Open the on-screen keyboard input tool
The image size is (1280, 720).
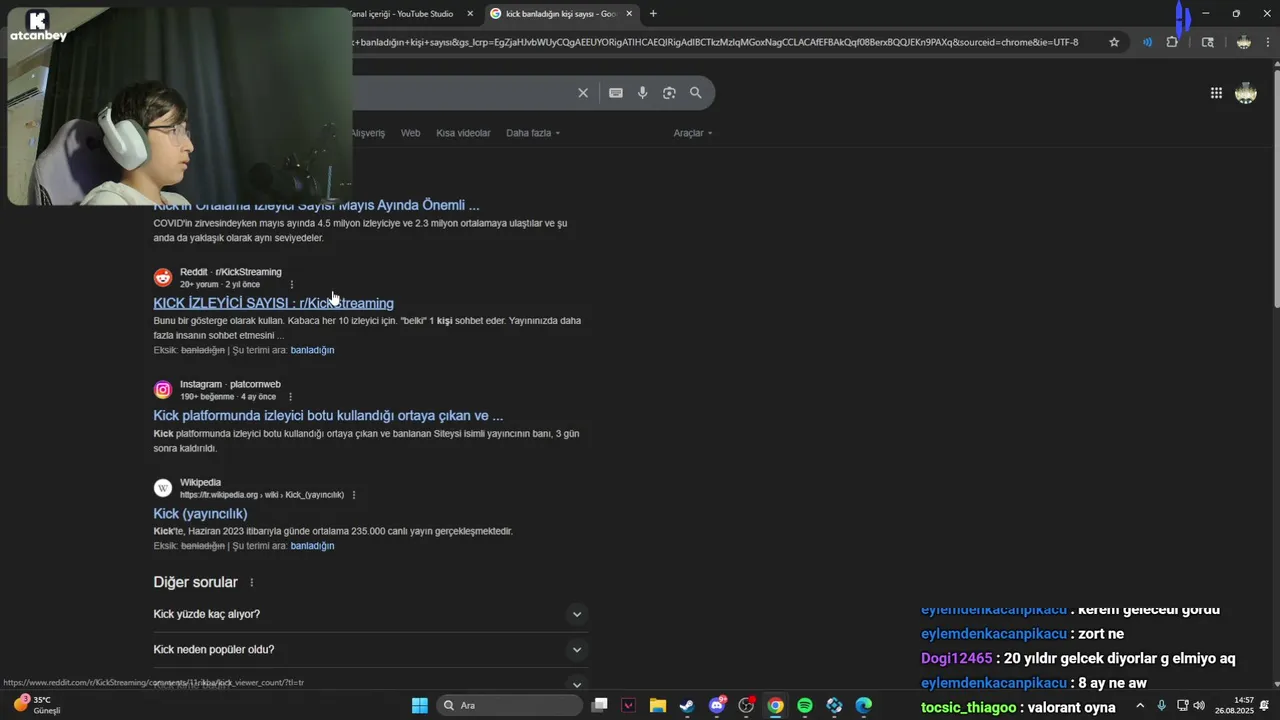coord(616,93)
